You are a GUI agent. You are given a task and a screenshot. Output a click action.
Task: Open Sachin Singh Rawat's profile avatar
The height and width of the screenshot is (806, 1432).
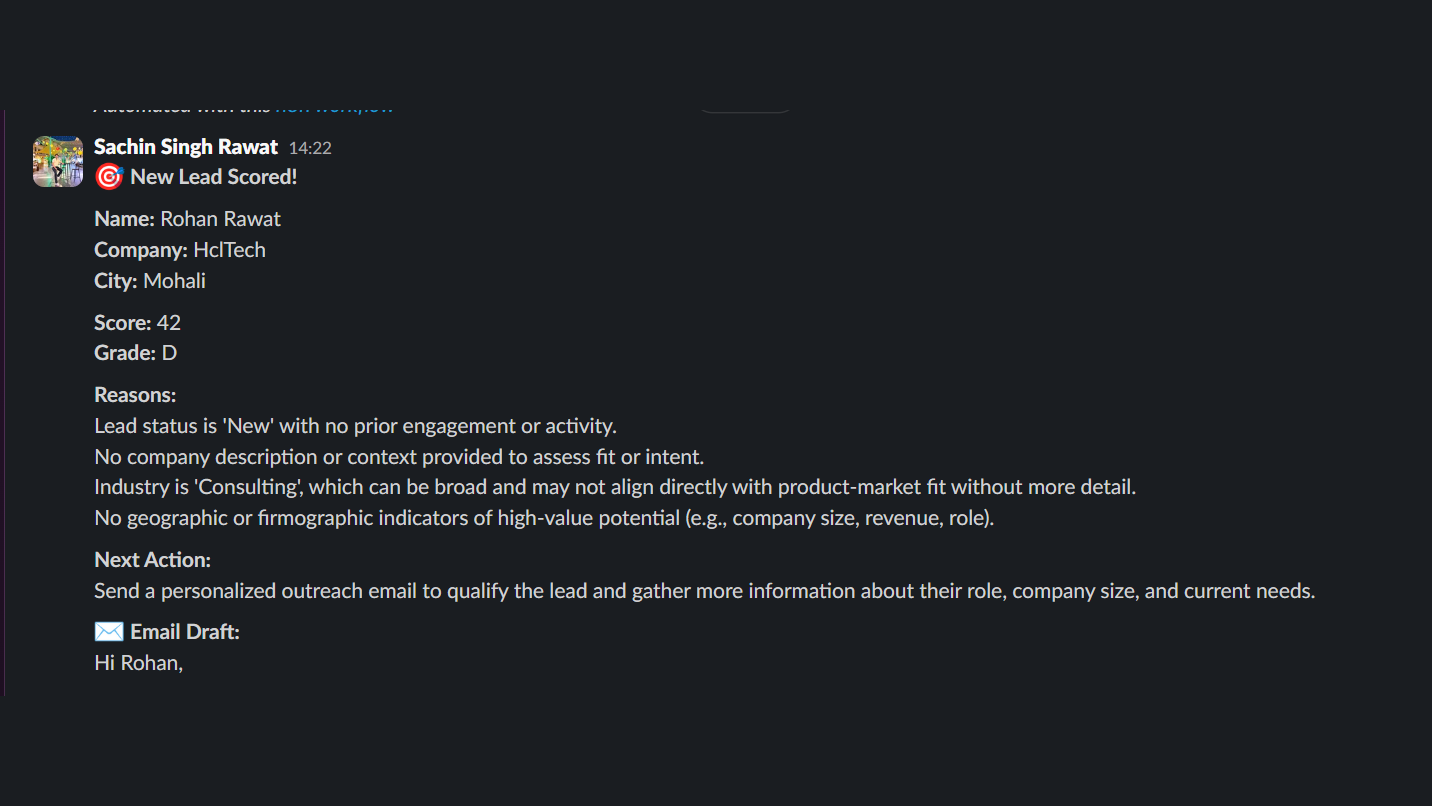pyautogui.click(x=57, y=160)
